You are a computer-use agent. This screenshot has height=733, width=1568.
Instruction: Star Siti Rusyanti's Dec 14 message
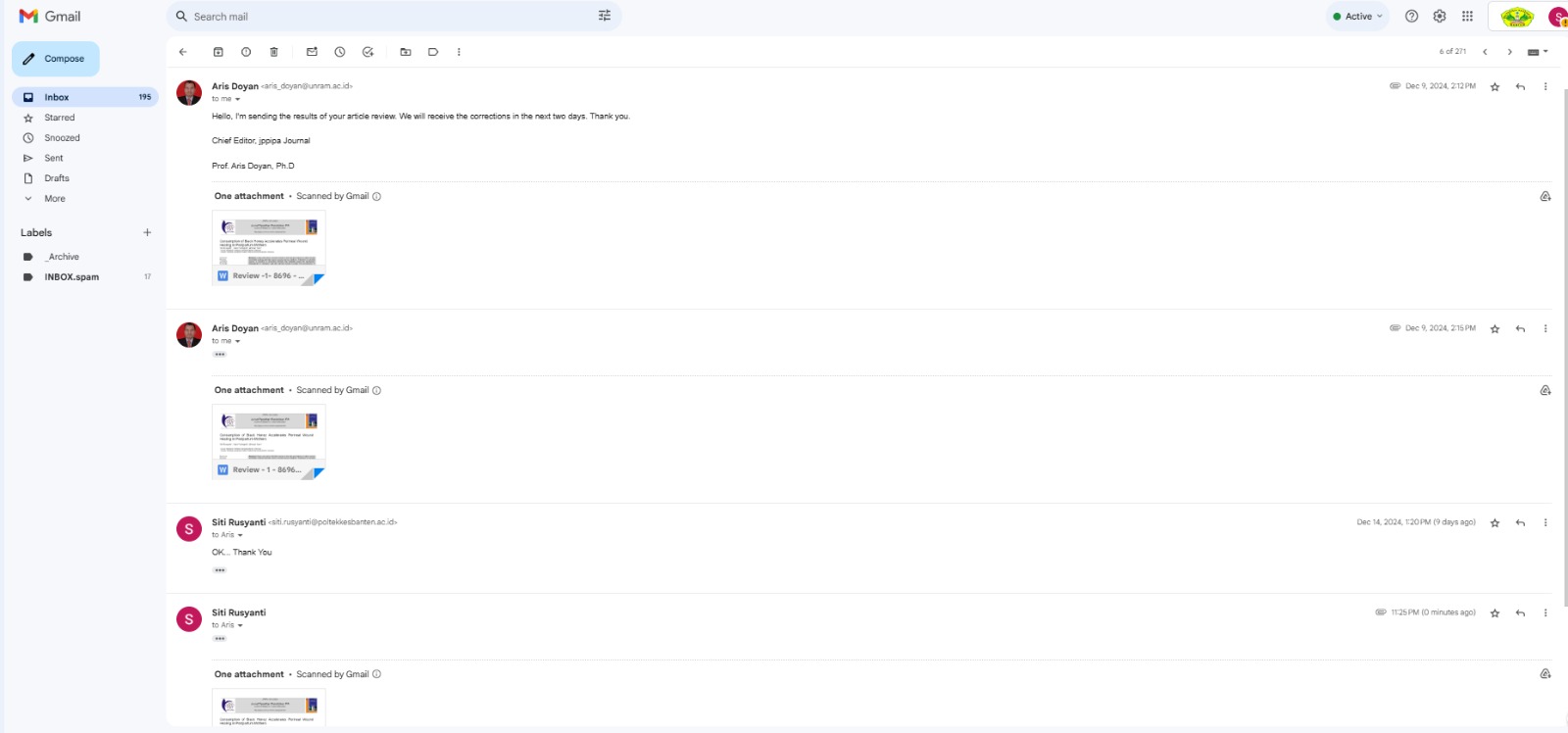[1494, 523]
